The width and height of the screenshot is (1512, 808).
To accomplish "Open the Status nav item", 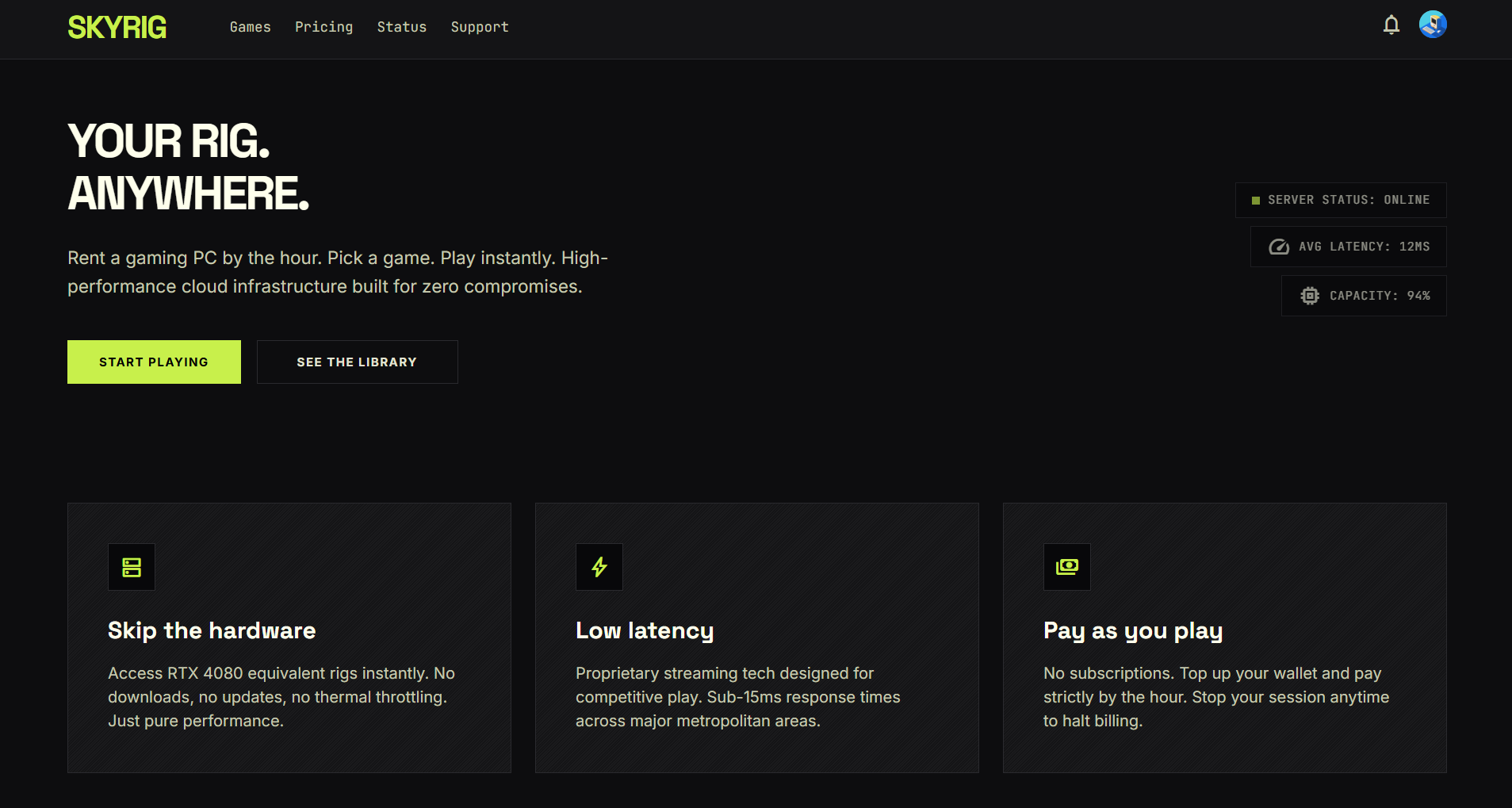I will (402, 27).
